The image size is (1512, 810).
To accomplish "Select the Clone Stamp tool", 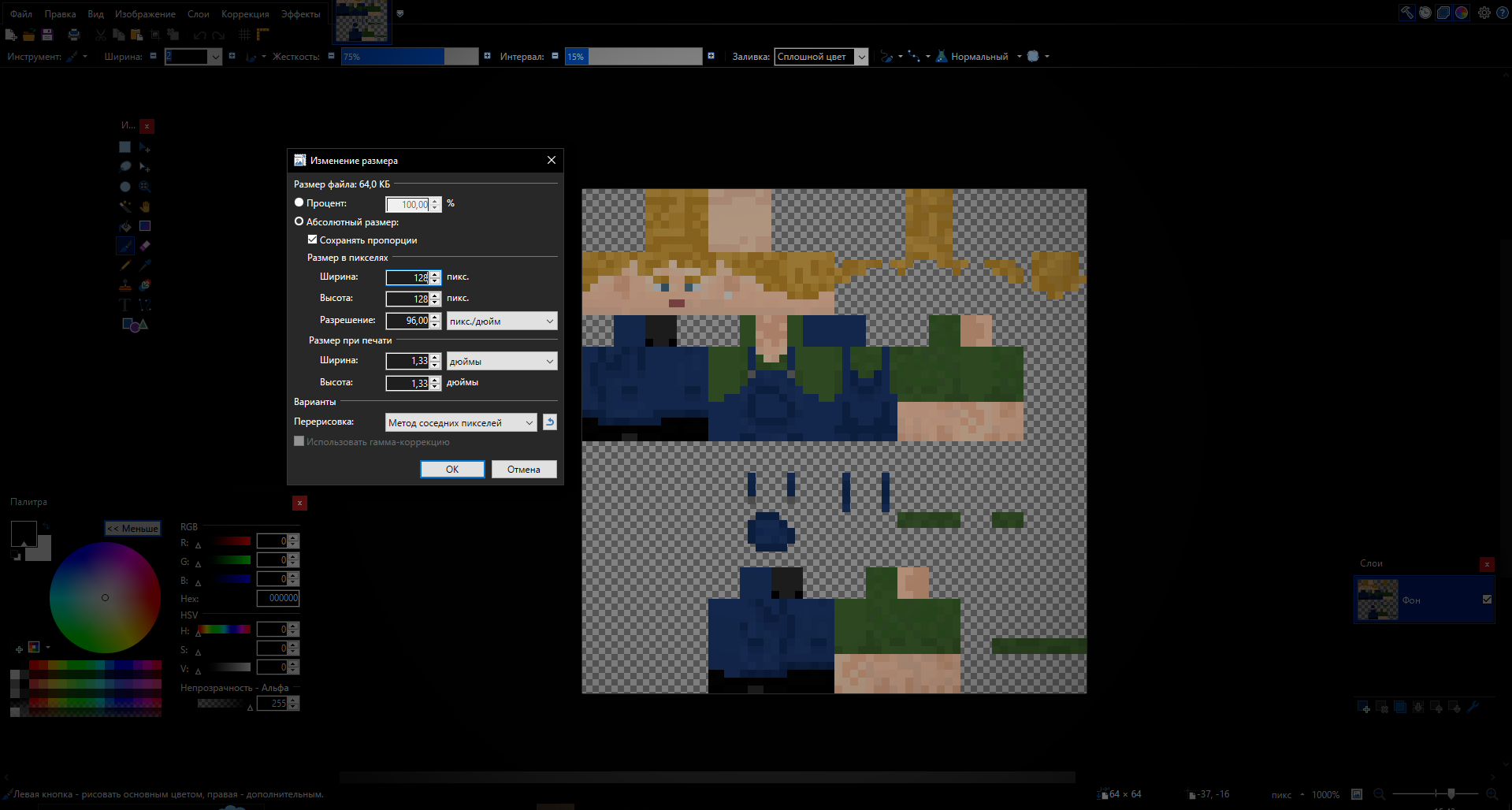I will tap(124, 285).
